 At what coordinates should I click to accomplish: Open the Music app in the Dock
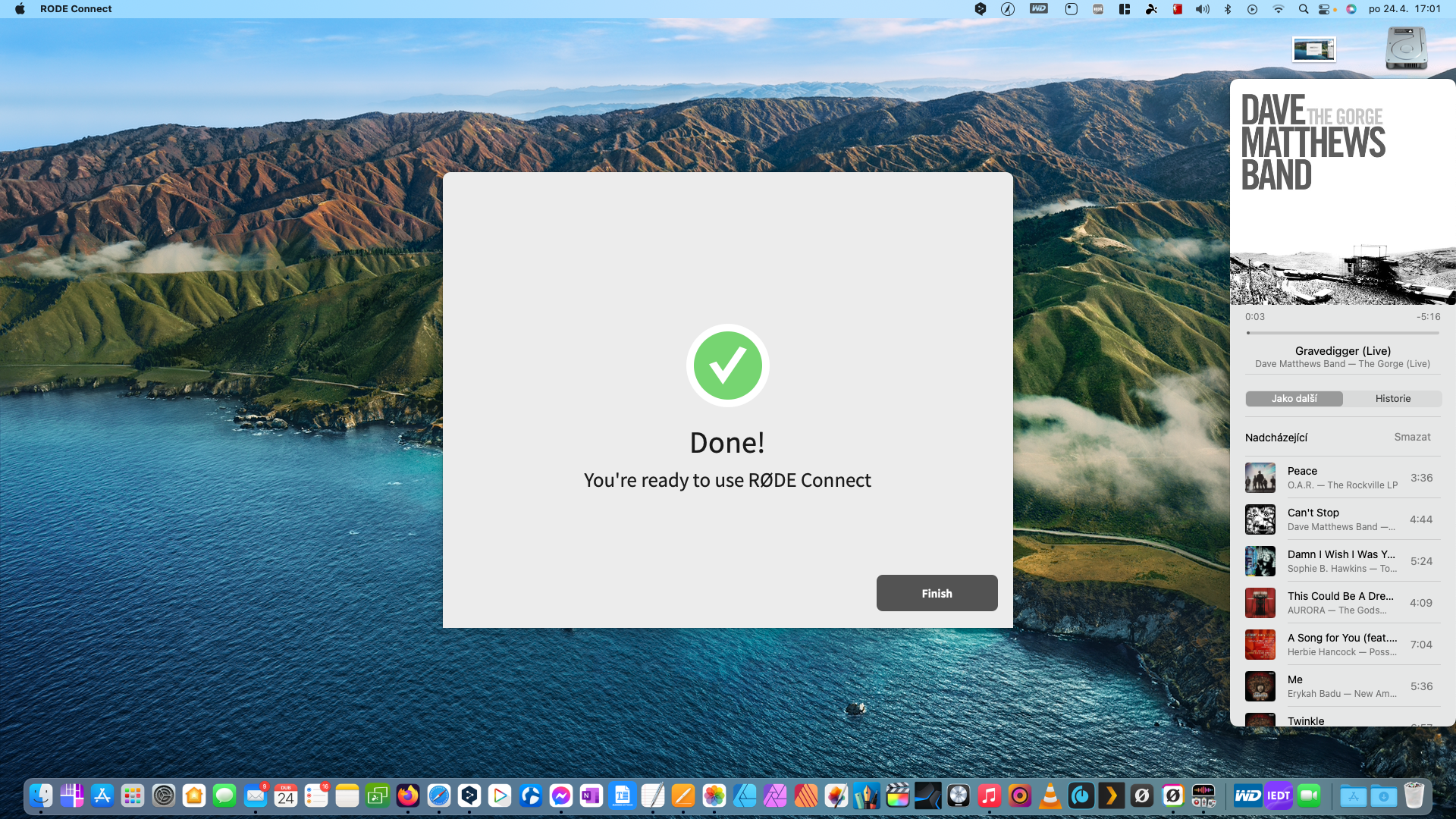989,795
